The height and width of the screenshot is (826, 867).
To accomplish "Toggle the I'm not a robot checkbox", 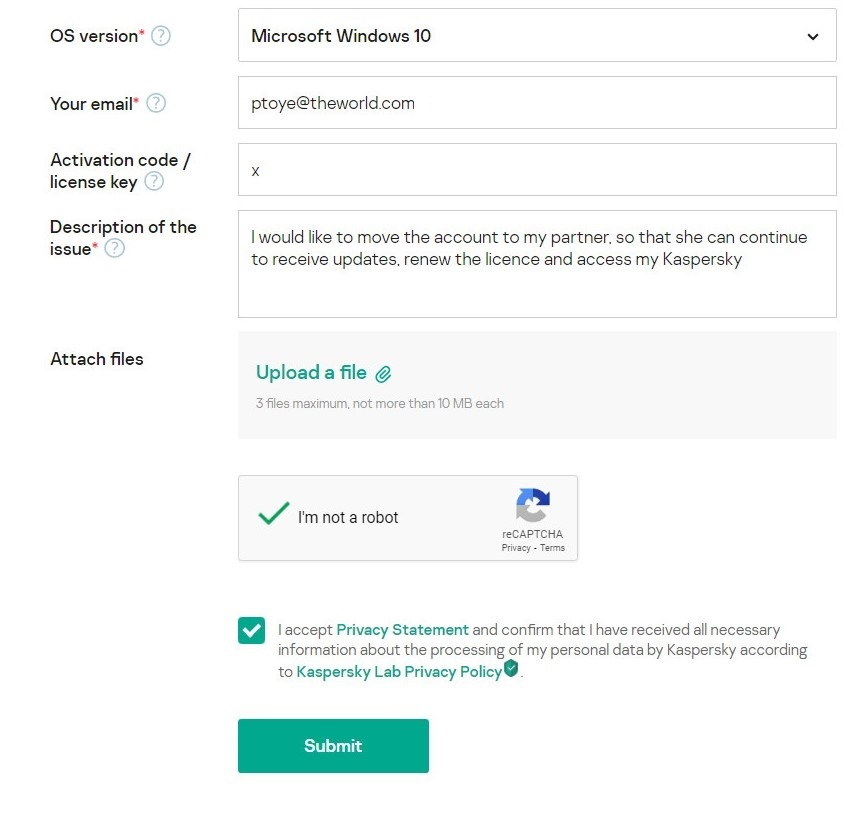I will coord(273,516).
